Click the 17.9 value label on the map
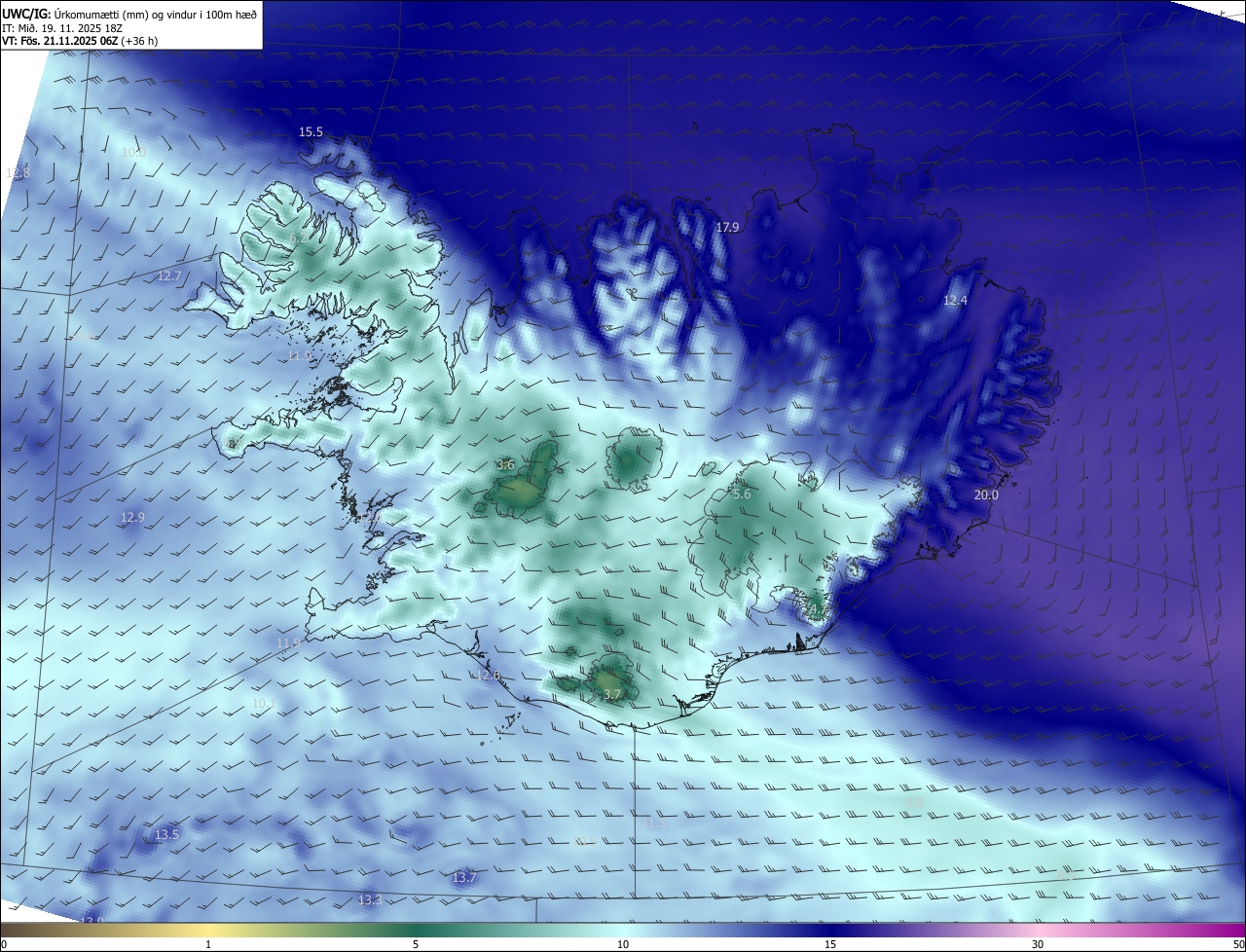The height and width of the screenshot is (952, 1246). (x=727, y=227)
